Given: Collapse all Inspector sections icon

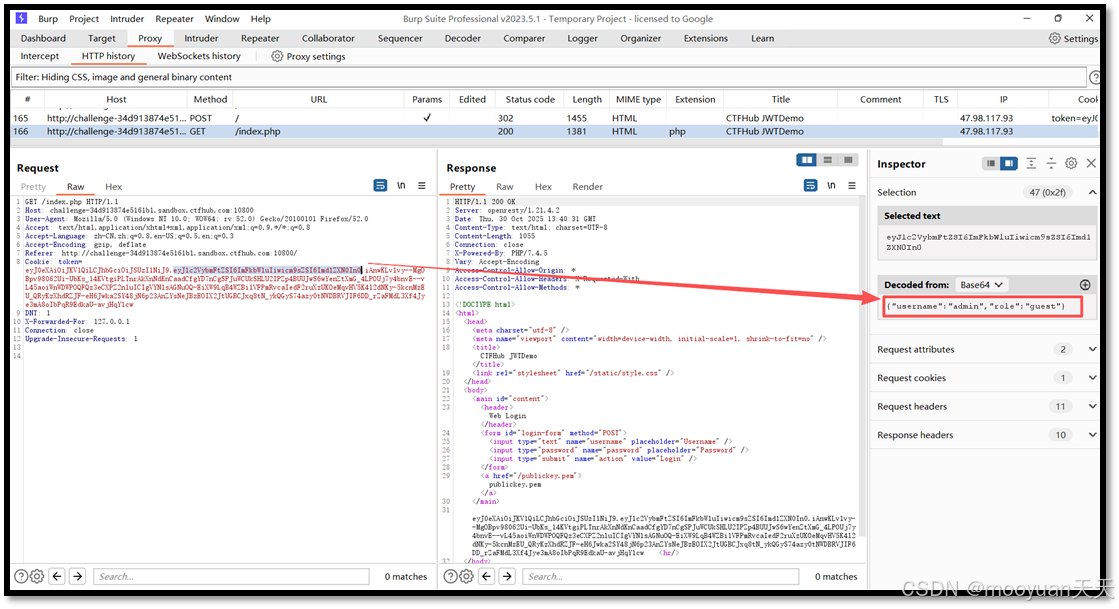Looking at the screenshot, I should pyautogui.click(x=1051, y=163).
